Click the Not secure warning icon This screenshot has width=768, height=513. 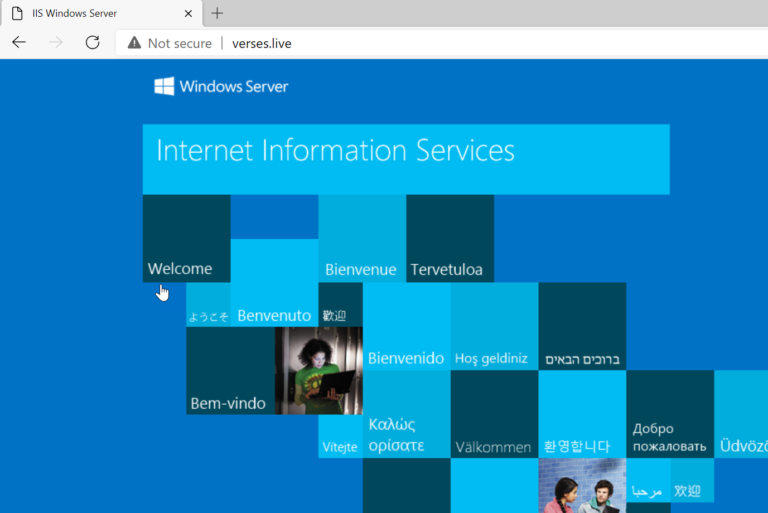tap(134, 43)
